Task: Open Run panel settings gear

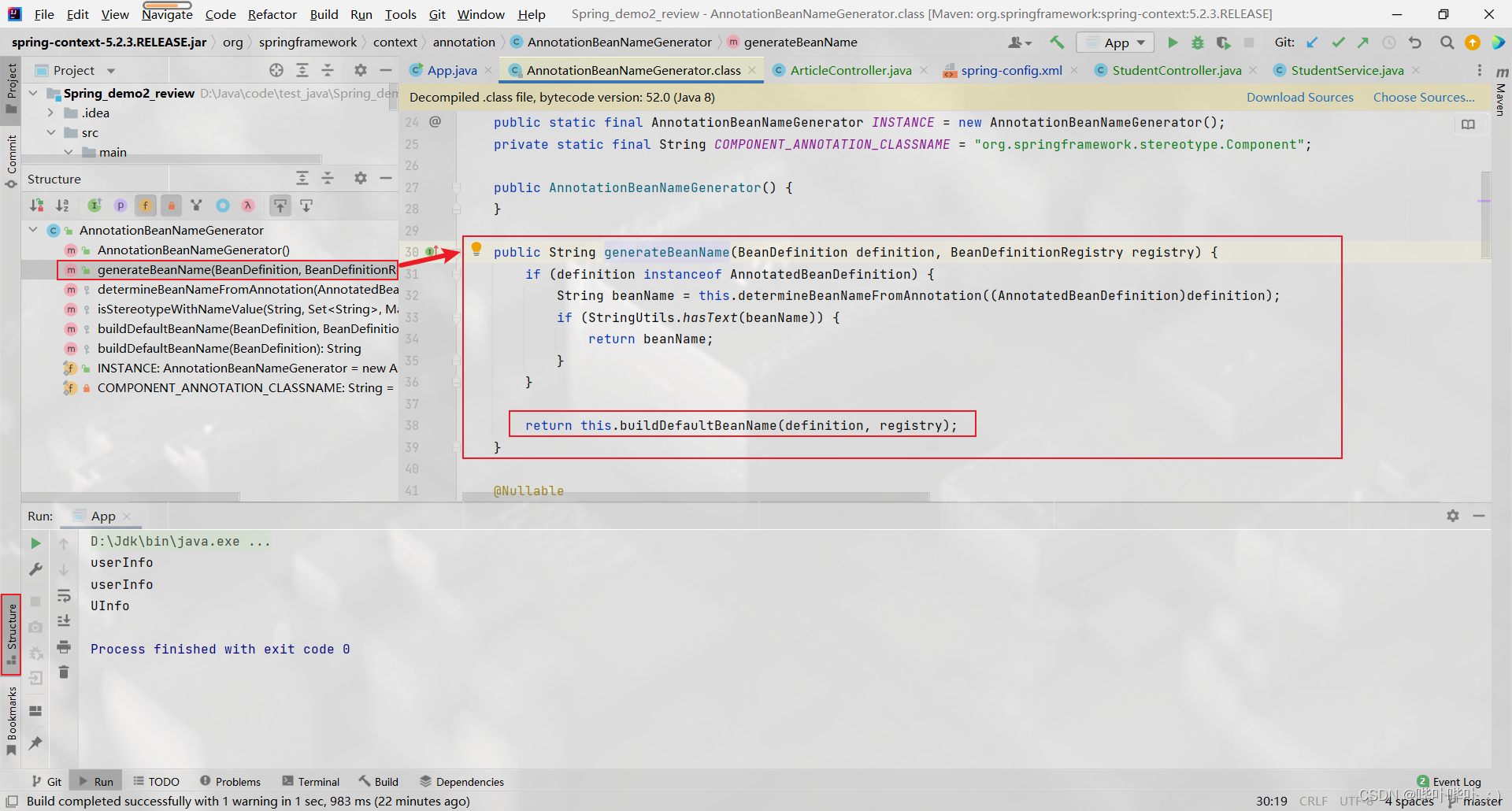Action: (1453, 516)
